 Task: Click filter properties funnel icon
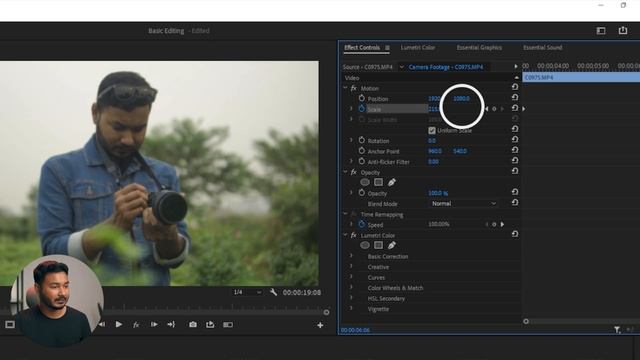pos(617,329)
